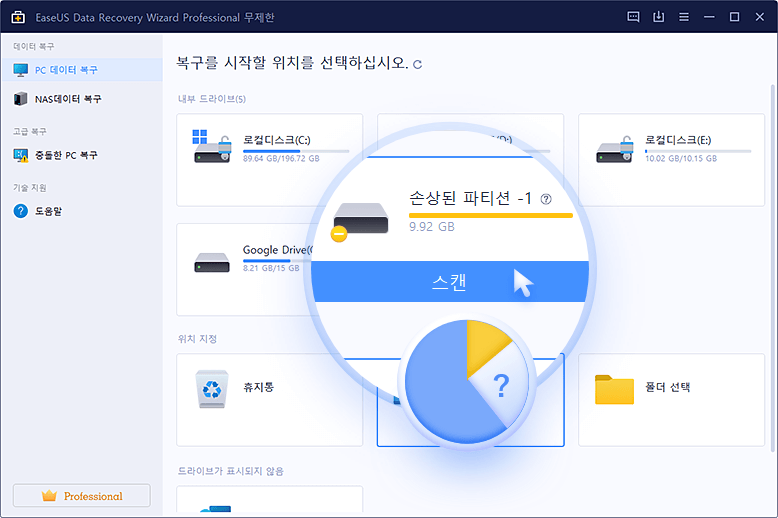Click the damaged partition drive icon
This screenshot has width=778, height=518.
[x=359, y=218]
